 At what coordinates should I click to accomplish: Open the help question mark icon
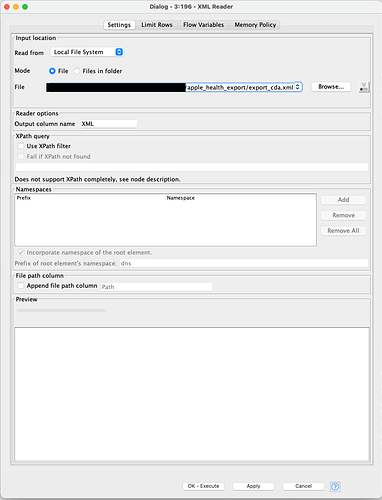tap(335, 486)
